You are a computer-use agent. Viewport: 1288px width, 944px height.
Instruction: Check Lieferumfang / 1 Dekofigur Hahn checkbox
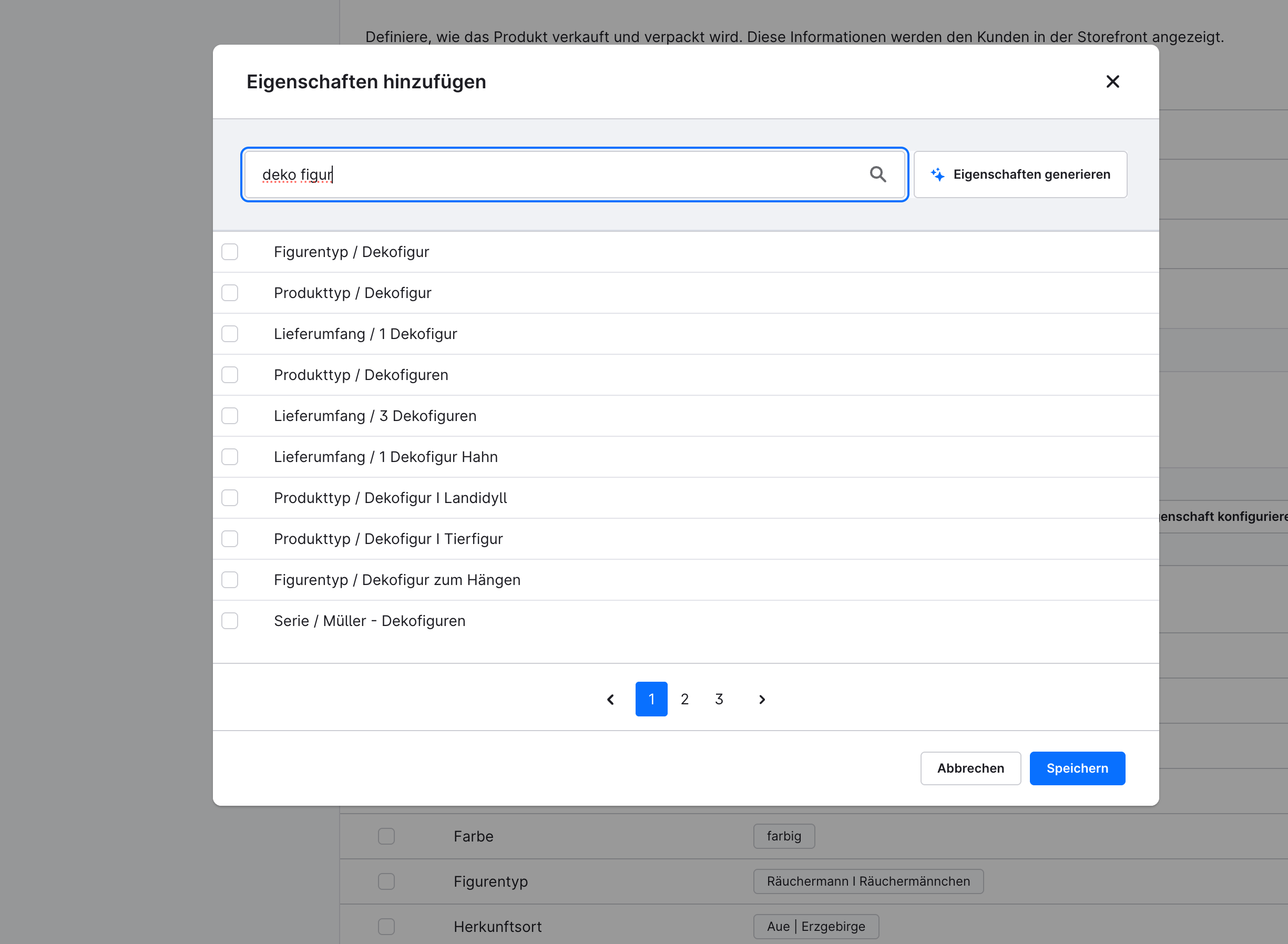[x=230, y=457]
